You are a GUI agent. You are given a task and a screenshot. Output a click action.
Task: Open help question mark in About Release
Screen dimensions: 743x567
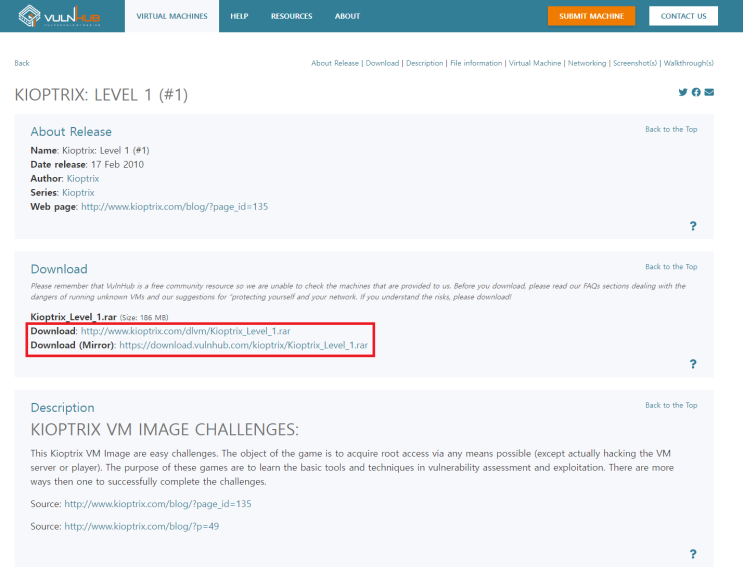coord(693,226)
